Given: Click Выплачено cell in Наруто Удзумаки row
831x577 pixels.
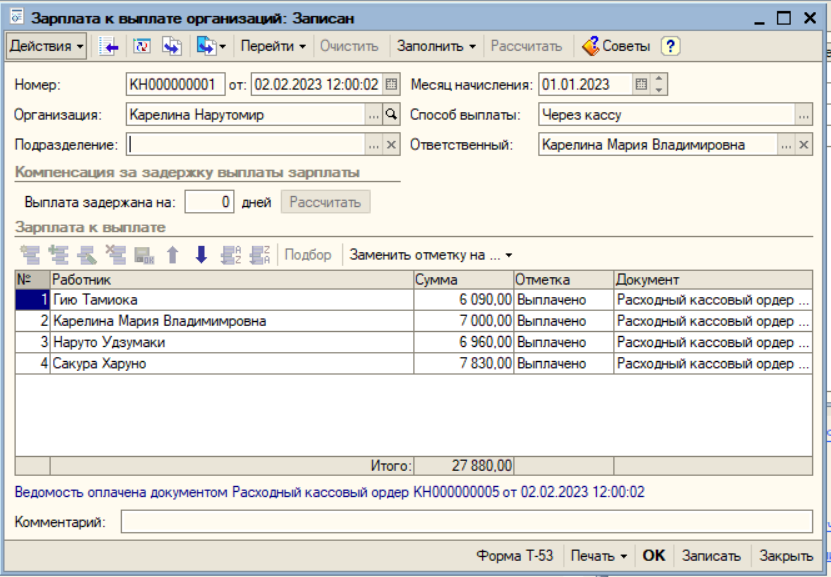Looking at the screenshot, I should point(564,342).
